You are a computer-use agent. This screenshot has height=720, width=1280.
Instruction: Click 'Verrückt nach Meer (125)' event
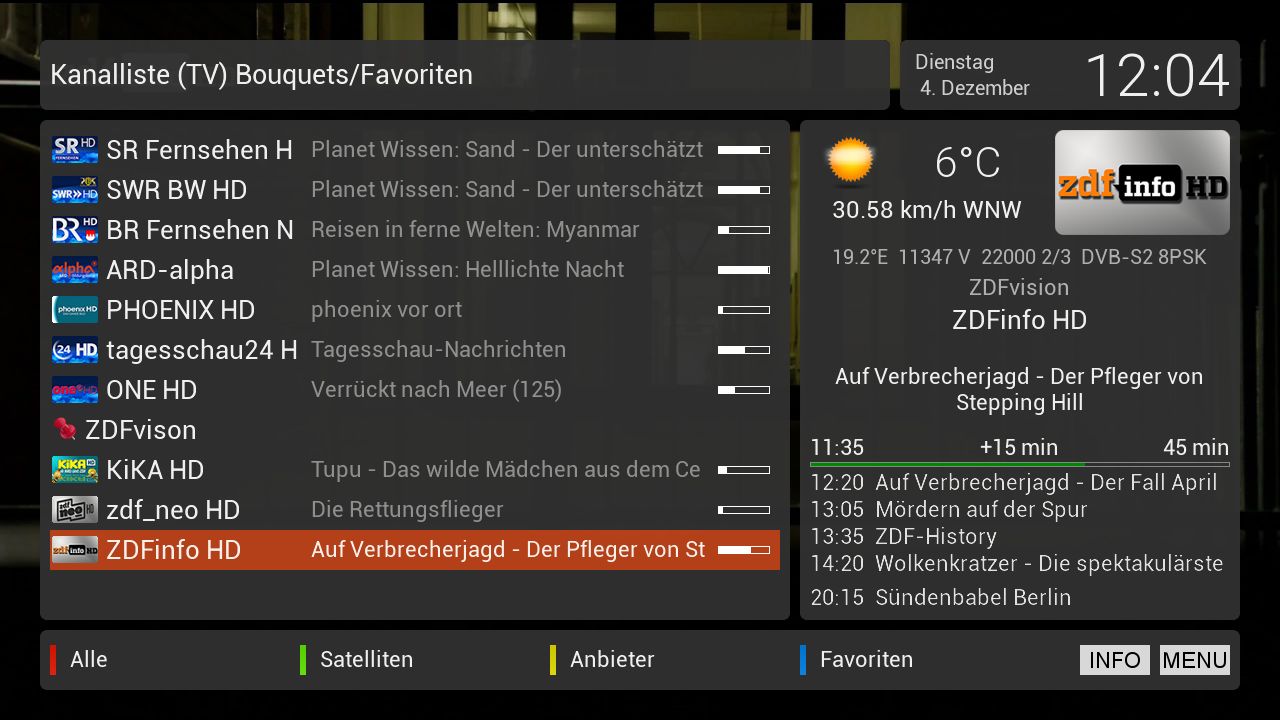pos(436,390)
